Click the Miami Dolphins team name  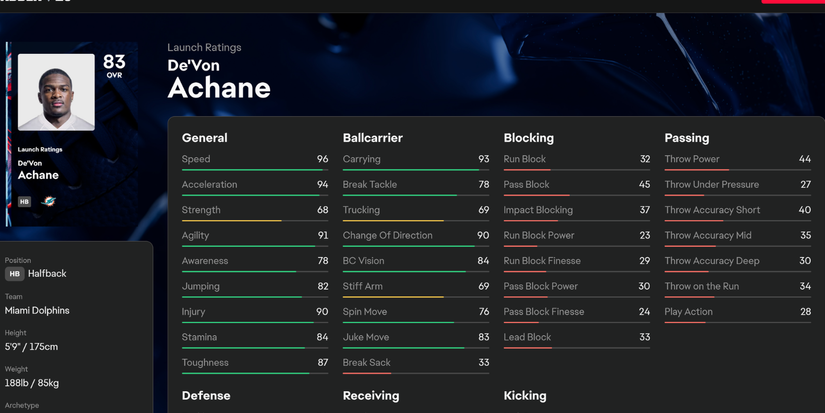click(37, 311)
